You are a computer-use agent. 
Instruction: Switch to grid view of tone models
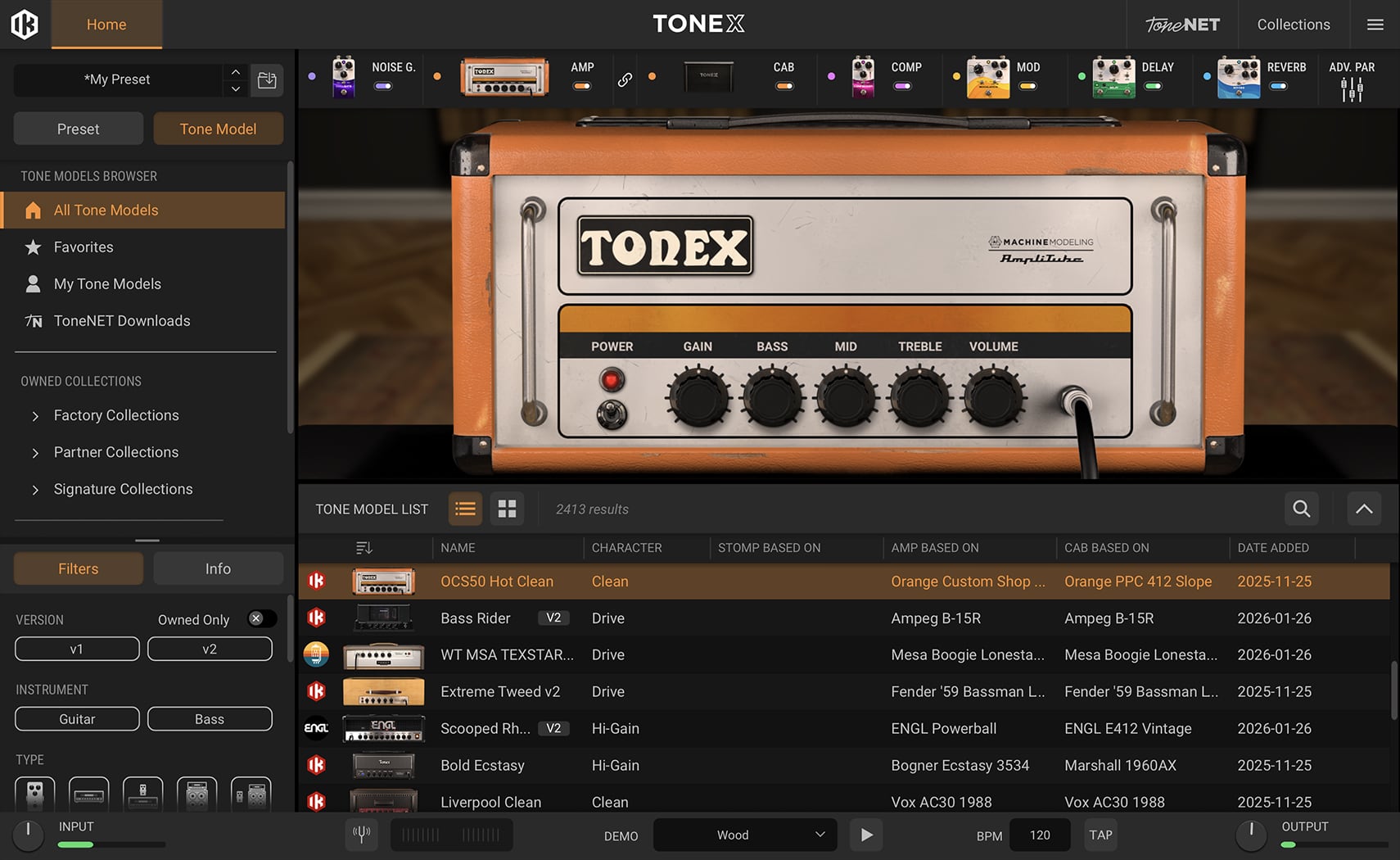click(x=507, y=509)
